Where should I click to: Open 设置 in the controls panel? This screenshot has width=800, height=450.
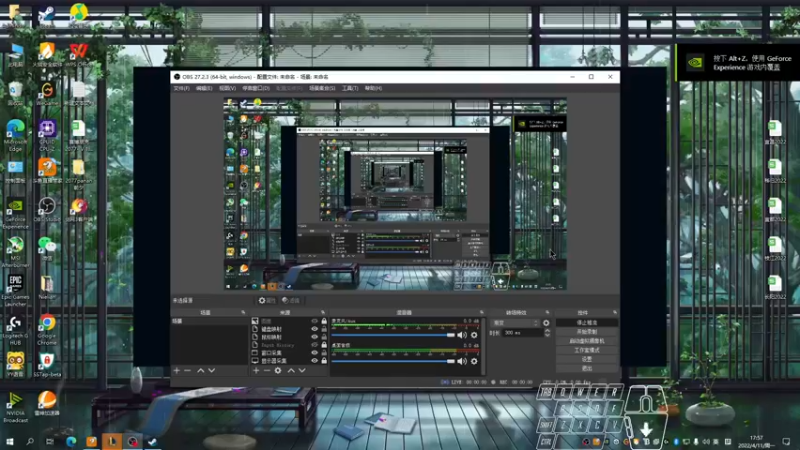[x=587, y=359]
